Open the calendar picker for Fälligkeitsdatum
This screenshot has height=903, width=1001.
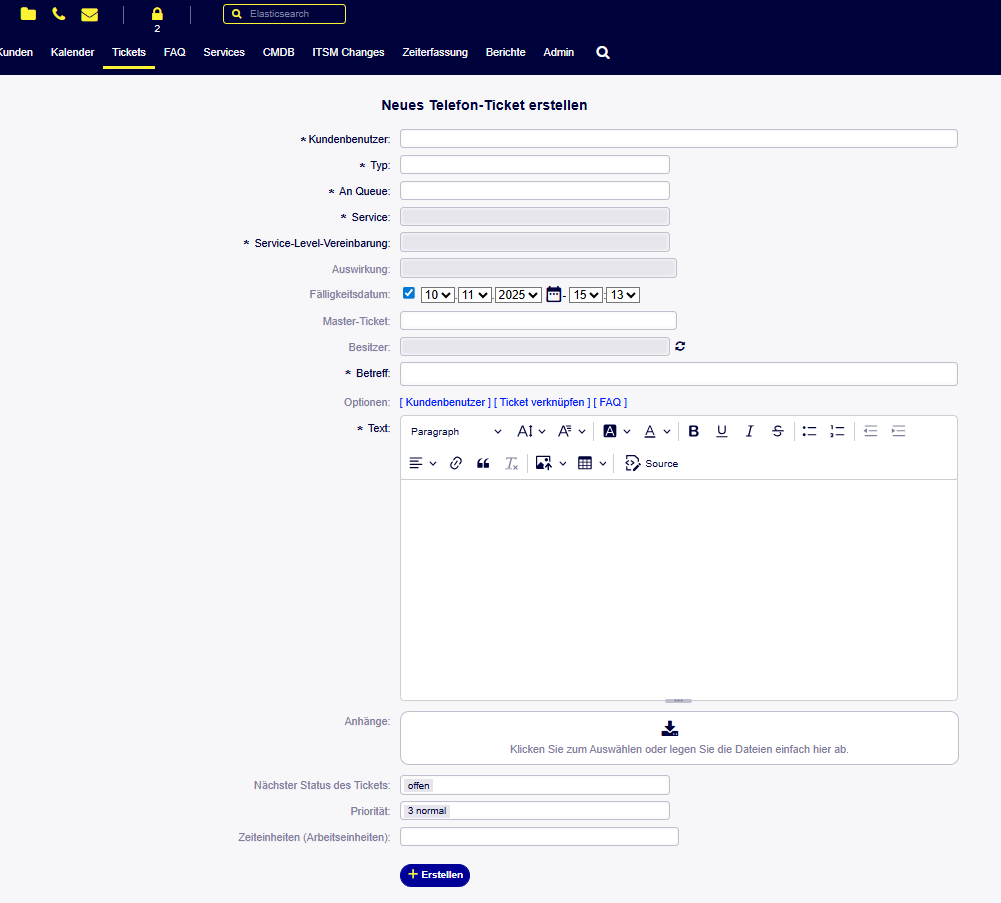(553, 294)
